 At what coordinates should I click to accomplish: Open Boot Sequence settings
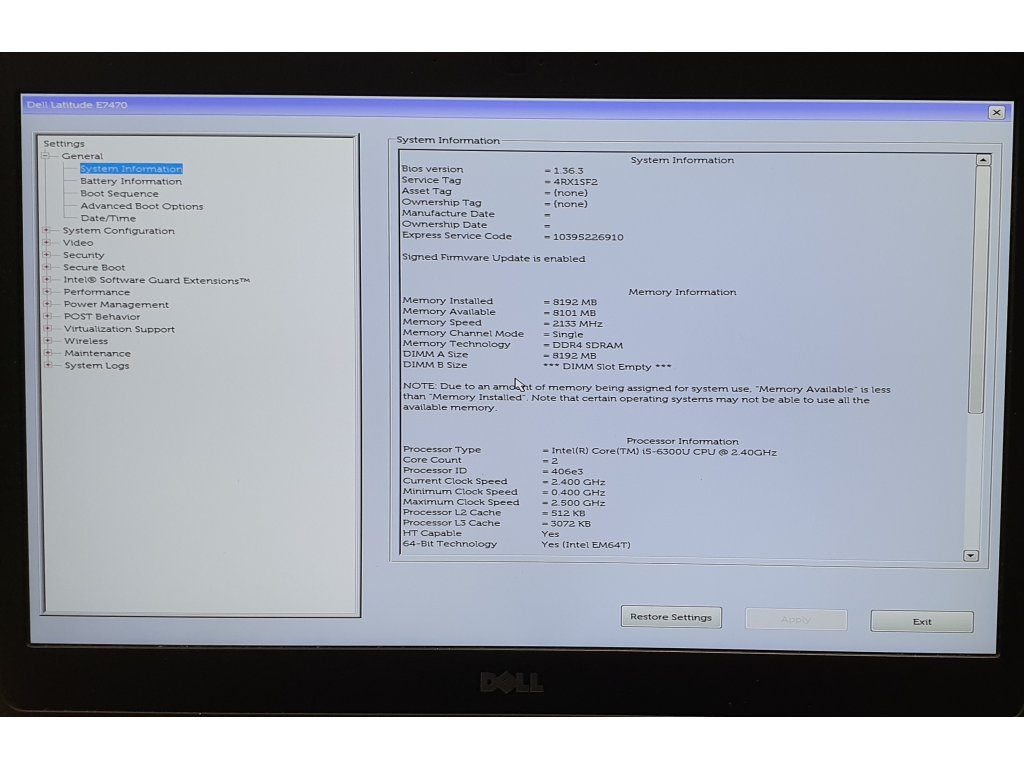pos(119,193)
